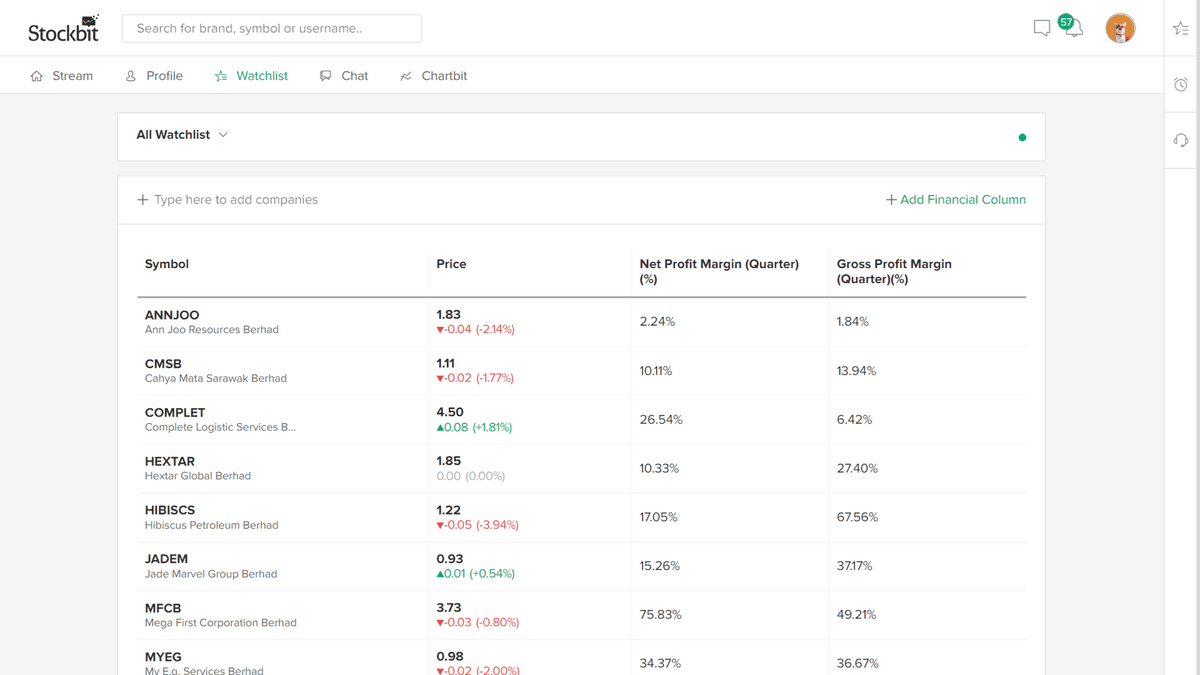Switch to the Chartbit tab
This screenshot has width=1200, height=675.
(434, 76)
